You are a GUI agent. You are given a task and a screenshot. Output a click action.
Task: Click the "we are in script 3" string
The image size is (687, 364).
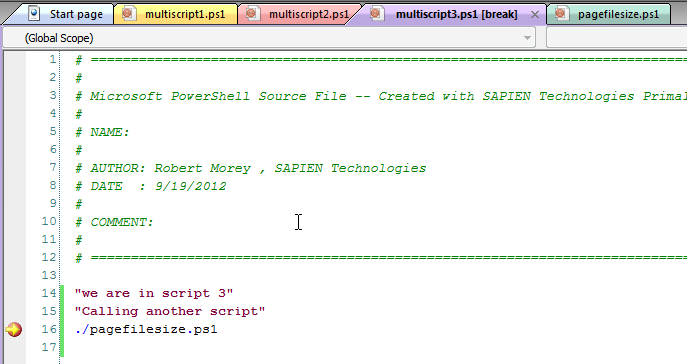click(154, 293)
